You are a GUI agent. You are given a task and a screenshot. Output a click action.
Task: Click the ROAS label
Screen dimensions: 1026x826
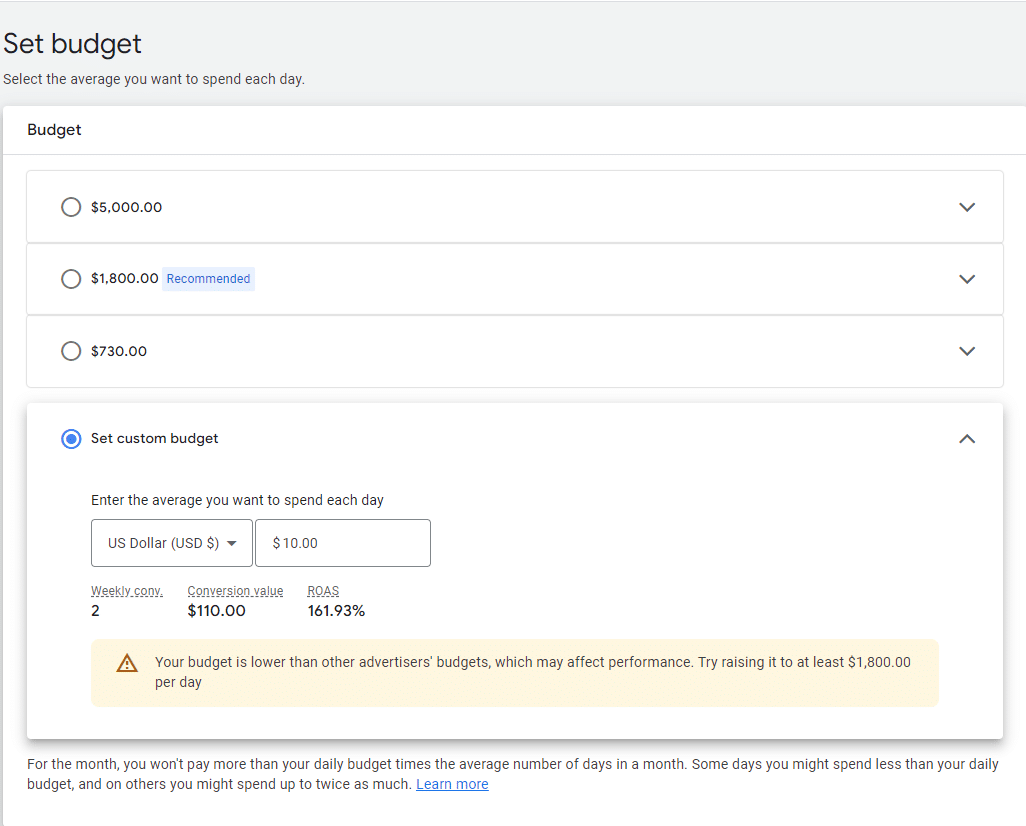[x=323, y=591]
